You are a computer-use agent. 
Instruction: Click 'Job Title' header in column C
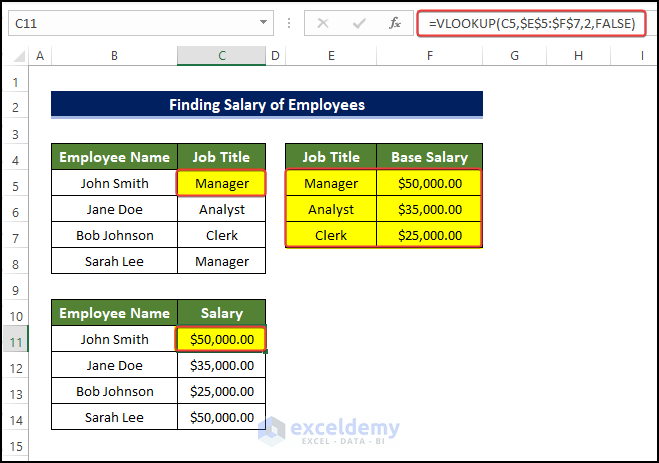click(x=221, y=157)
